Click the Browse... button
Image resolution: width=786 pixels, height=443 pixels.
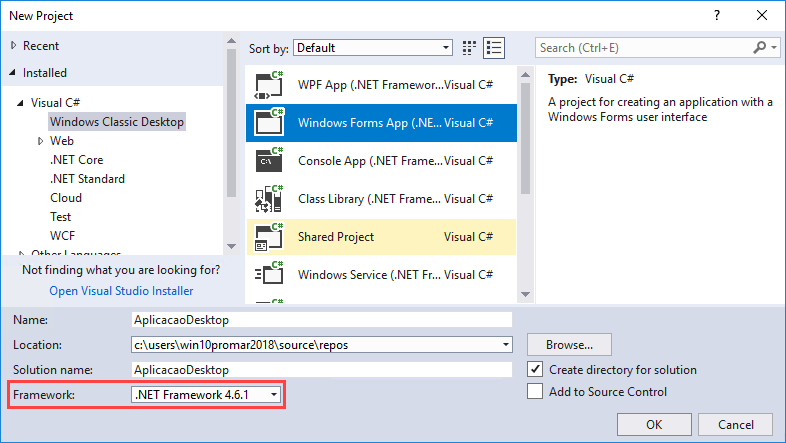569,345
